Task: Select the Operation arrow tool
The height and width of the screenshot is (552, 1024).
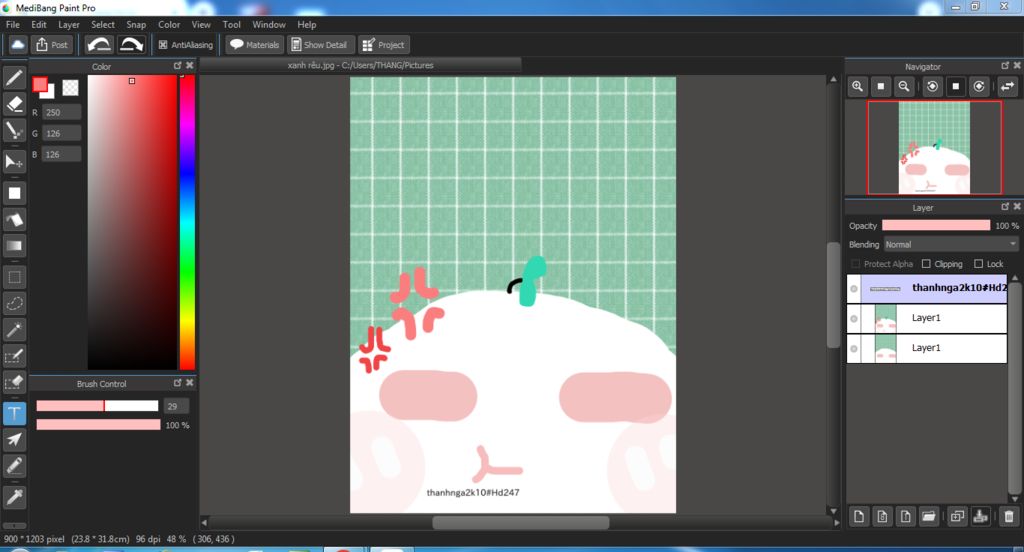Action: click(14, 440)
